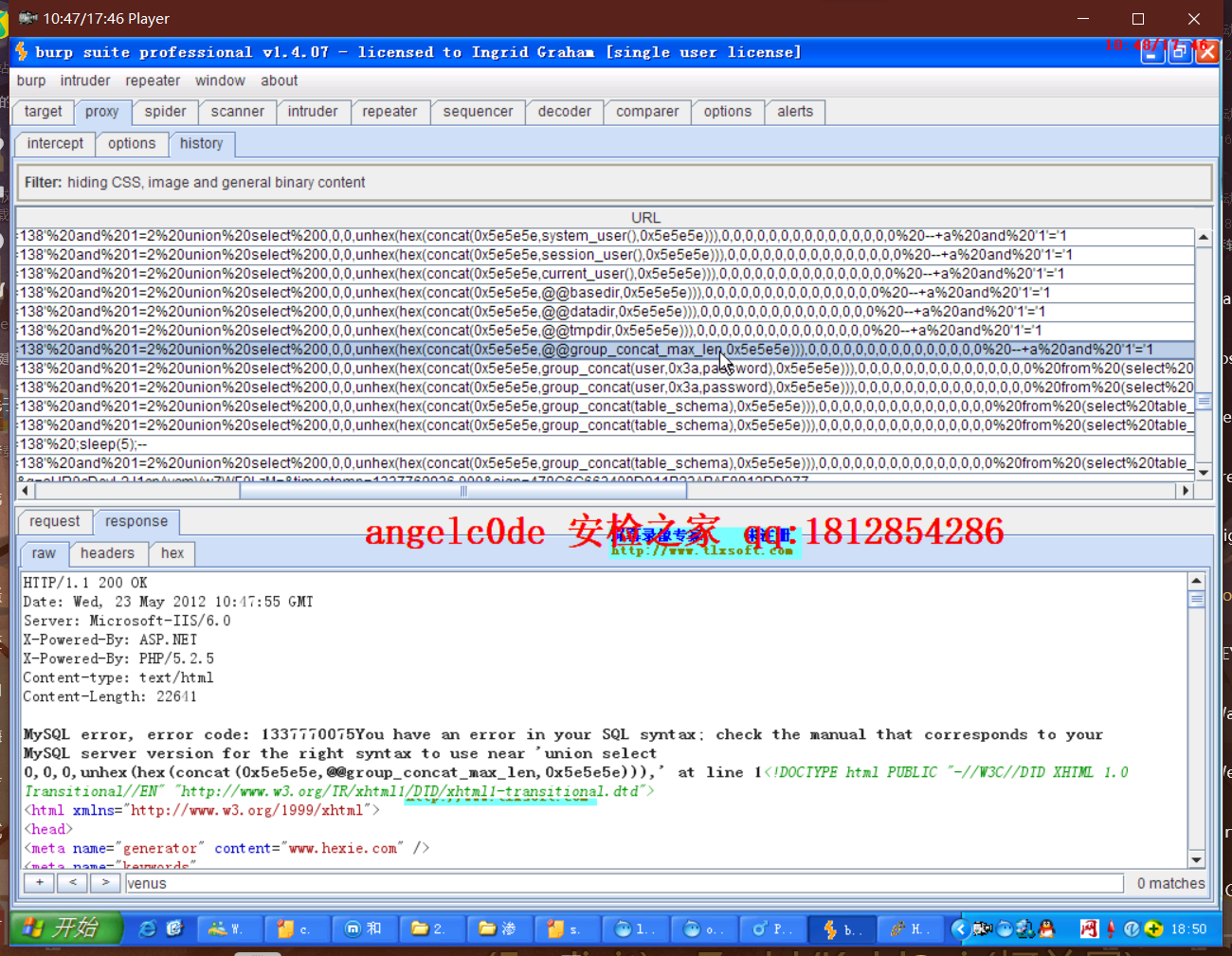Switch to the proxy tab
Screen dimensions: 1232x956
pos(102,112)
